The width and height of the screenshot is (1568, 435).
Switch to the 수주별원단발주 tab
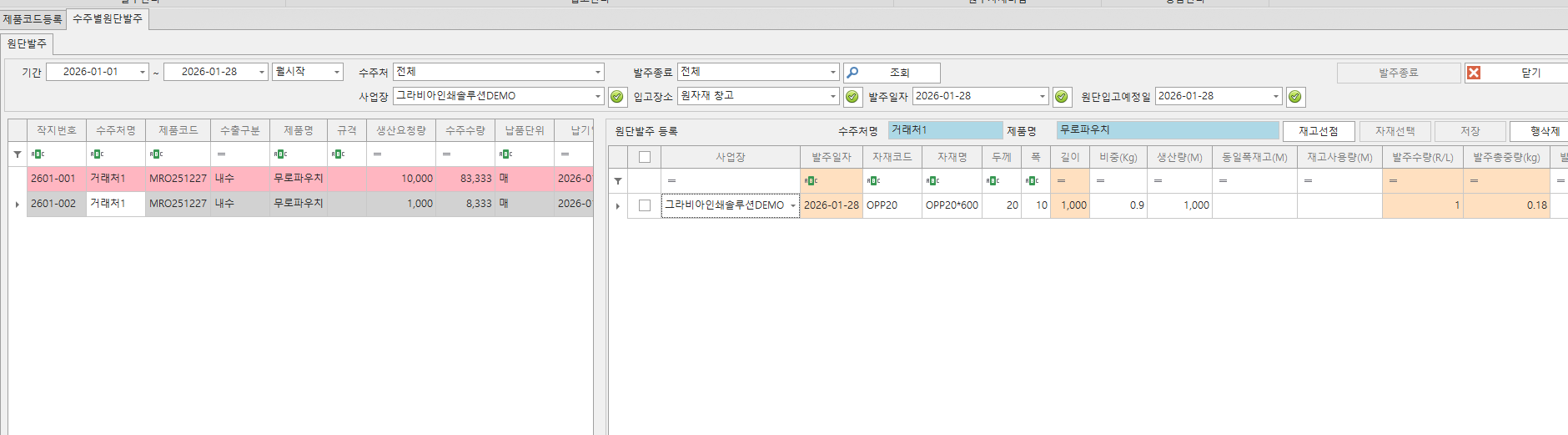click(x=108, y=18)
